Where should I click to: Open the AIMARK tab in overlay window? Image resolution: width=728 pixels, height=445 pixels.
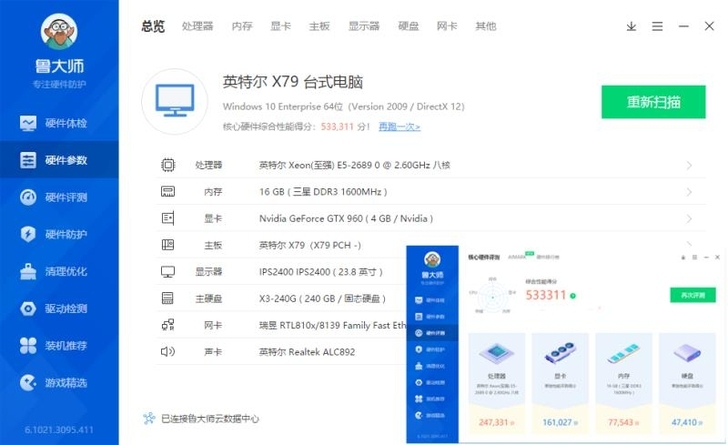[x=517, y=257]
